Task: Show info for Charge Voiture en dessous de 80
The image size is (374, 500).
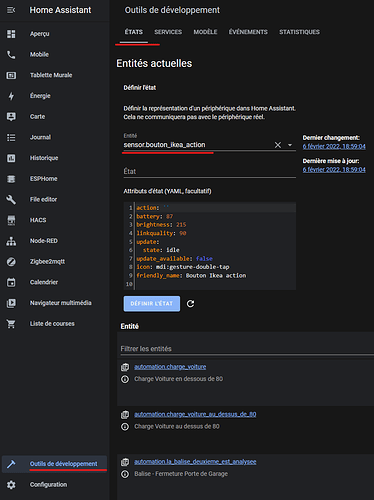Action: [125, 379]
